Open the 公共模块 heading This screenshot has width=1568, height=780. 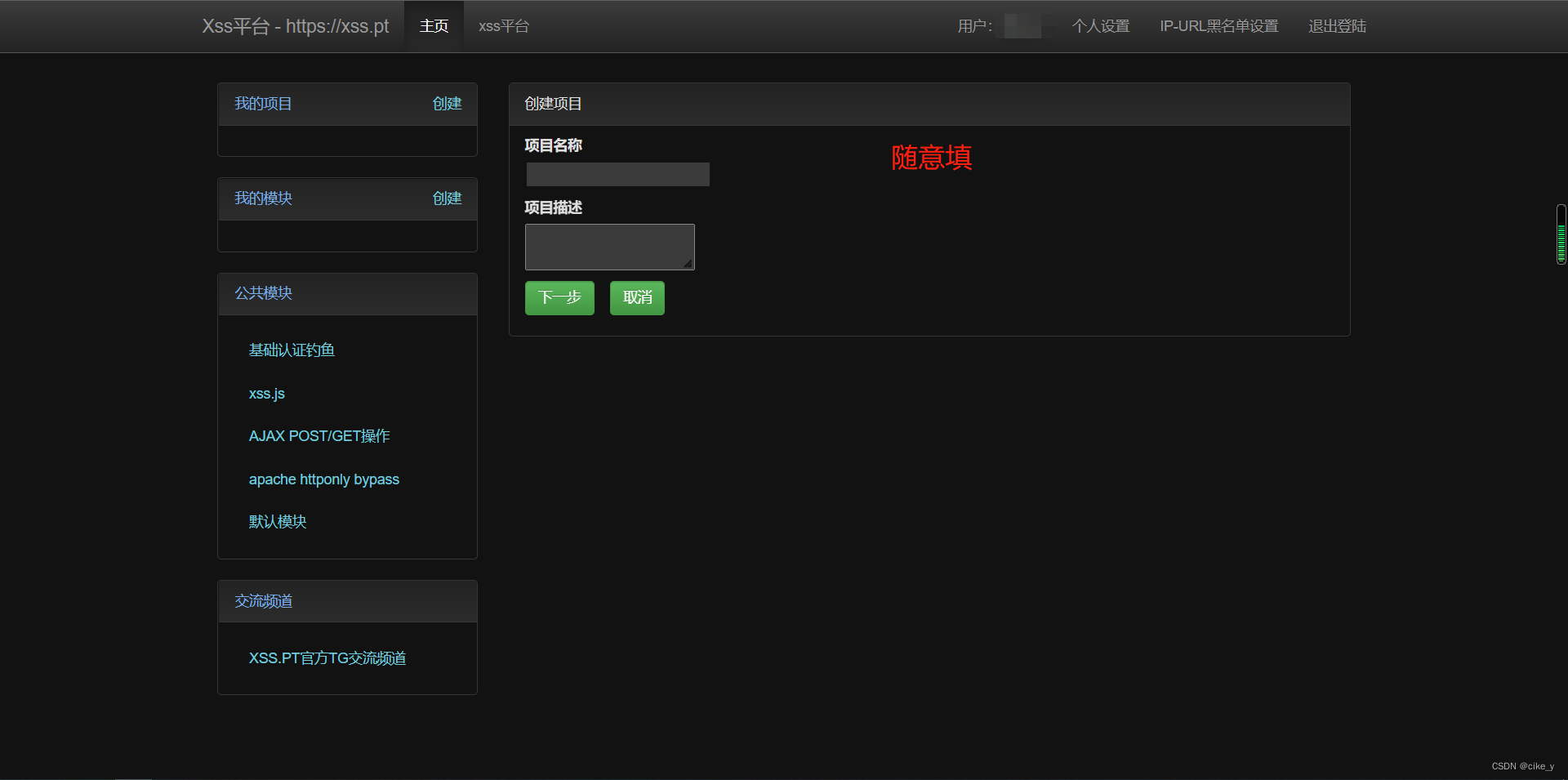pos(263,293)
